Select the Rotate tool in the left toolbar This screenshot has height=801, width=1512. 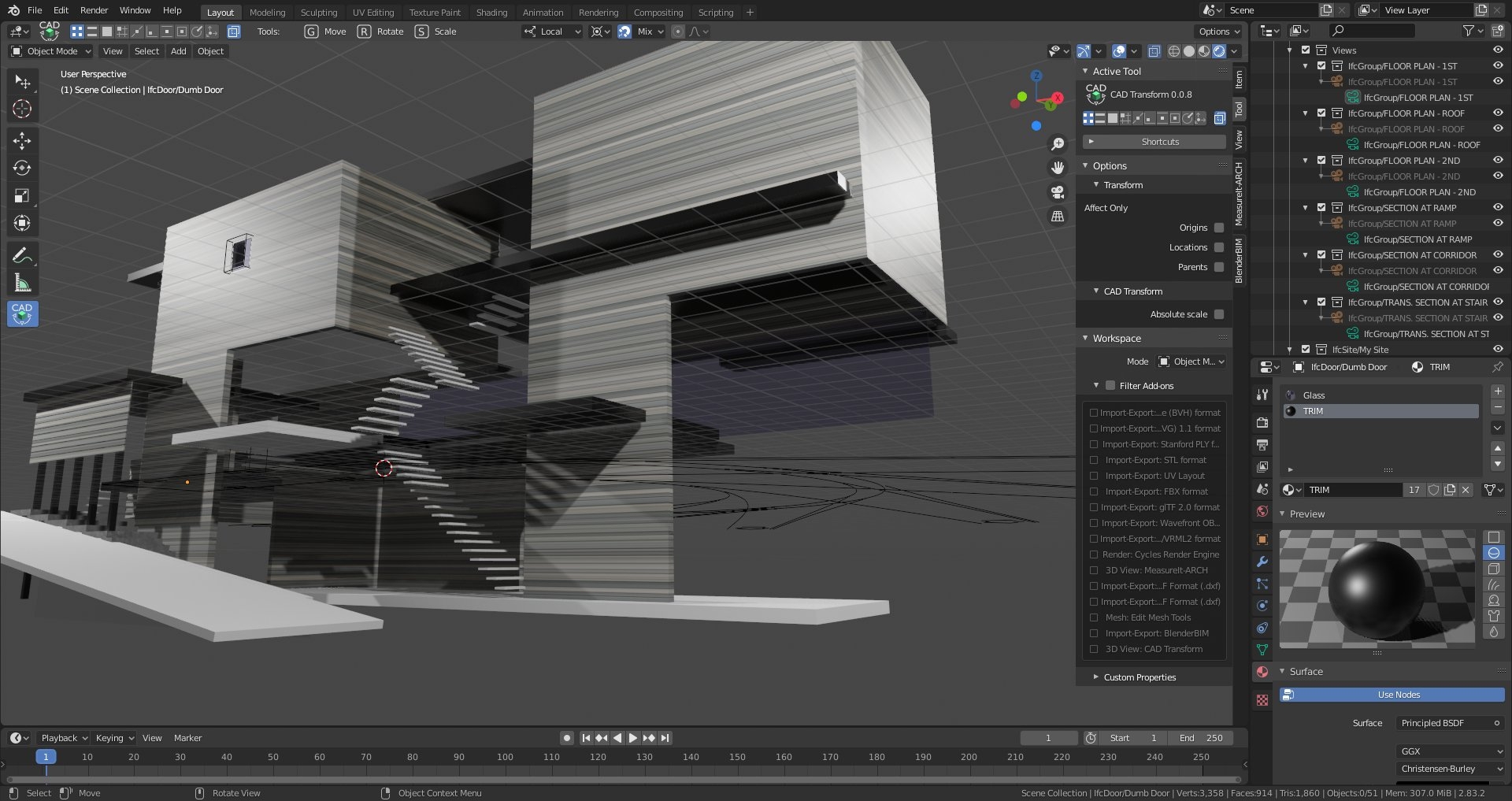22,168
